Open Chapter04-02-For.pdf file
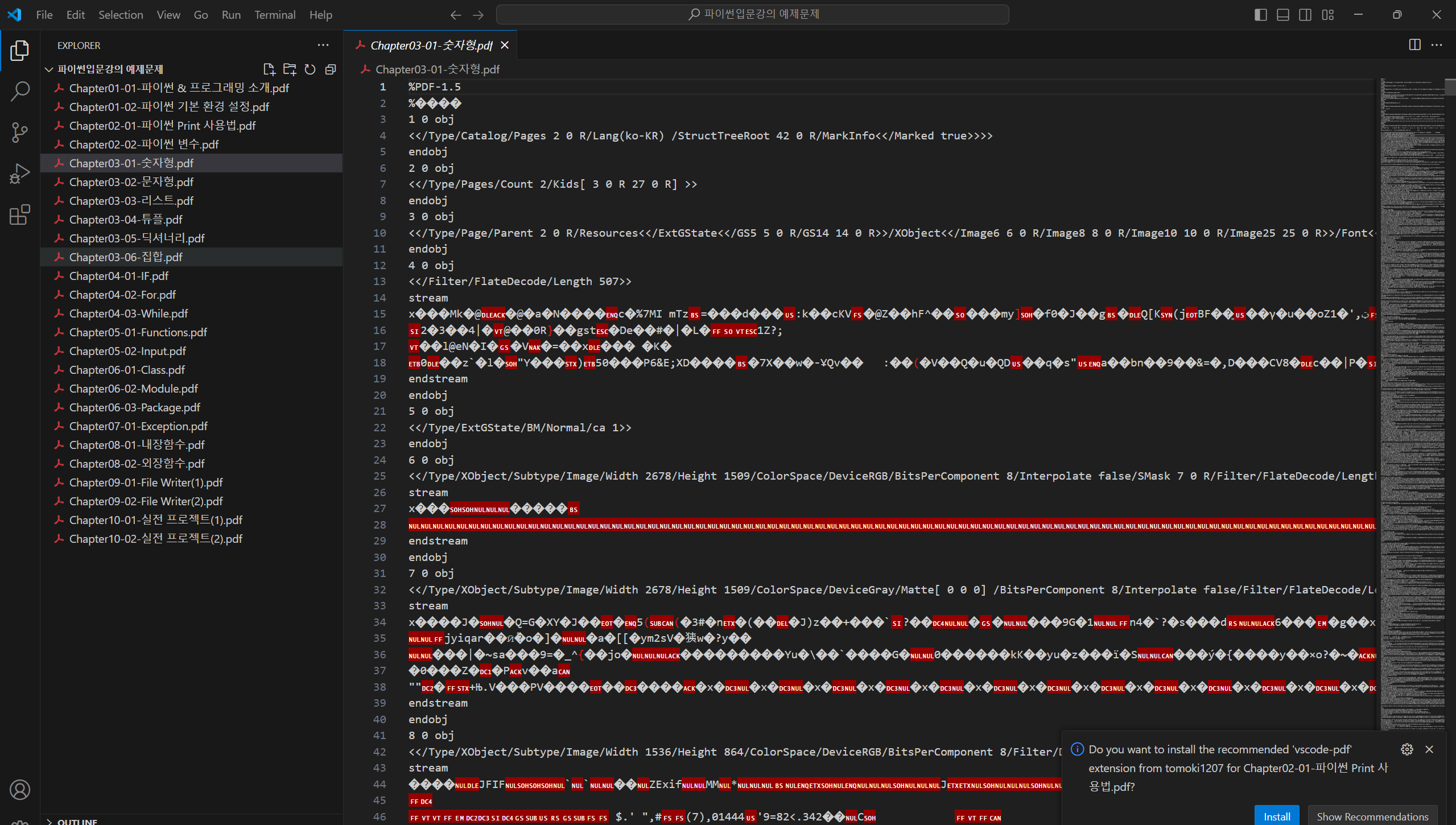The height and width of the screenshot is (825, 1456). pyautogui.click(x=192, y=295)
